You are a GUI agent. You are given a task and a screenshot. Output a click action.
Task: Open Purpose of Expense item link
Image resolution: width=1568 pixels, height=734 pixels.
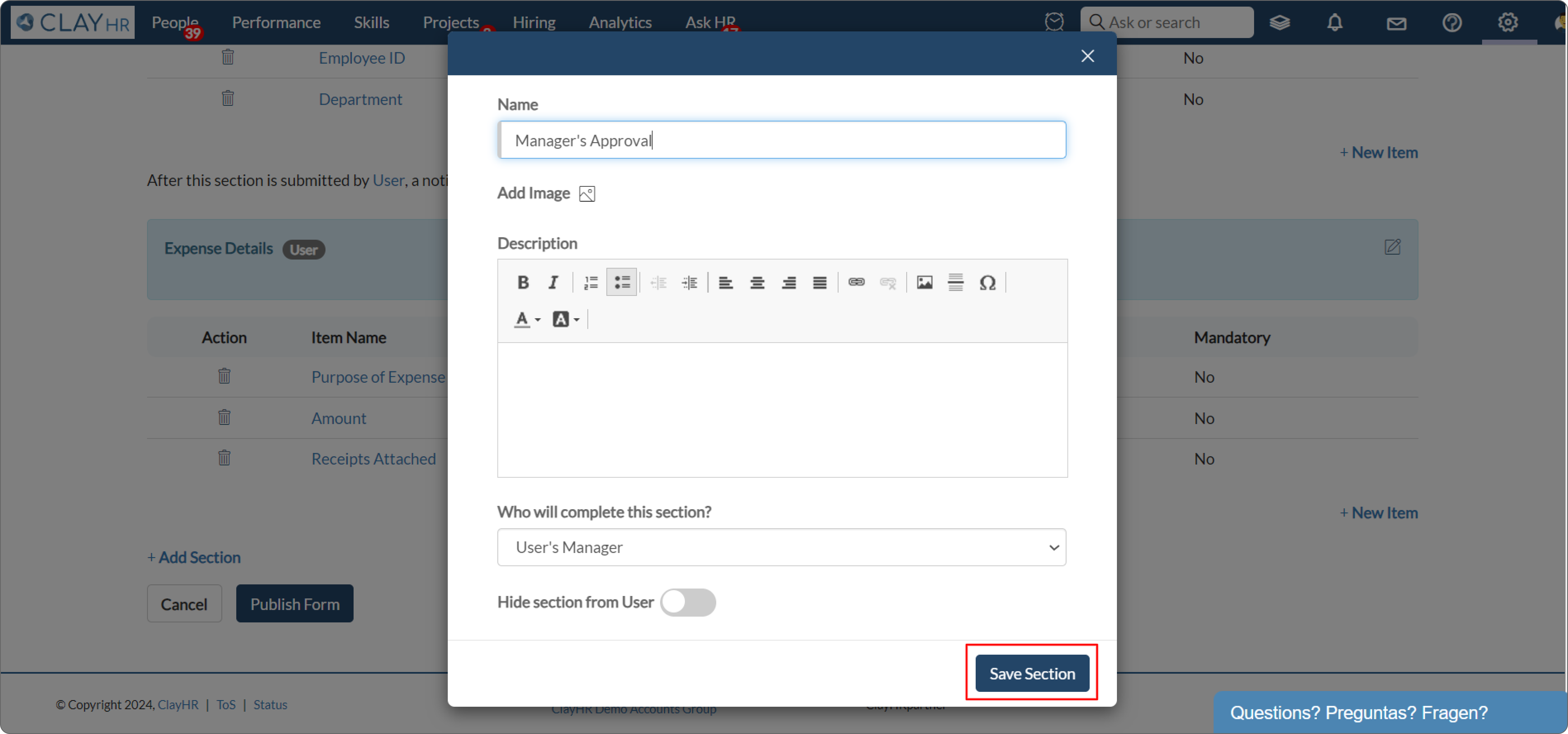[378, 376]
